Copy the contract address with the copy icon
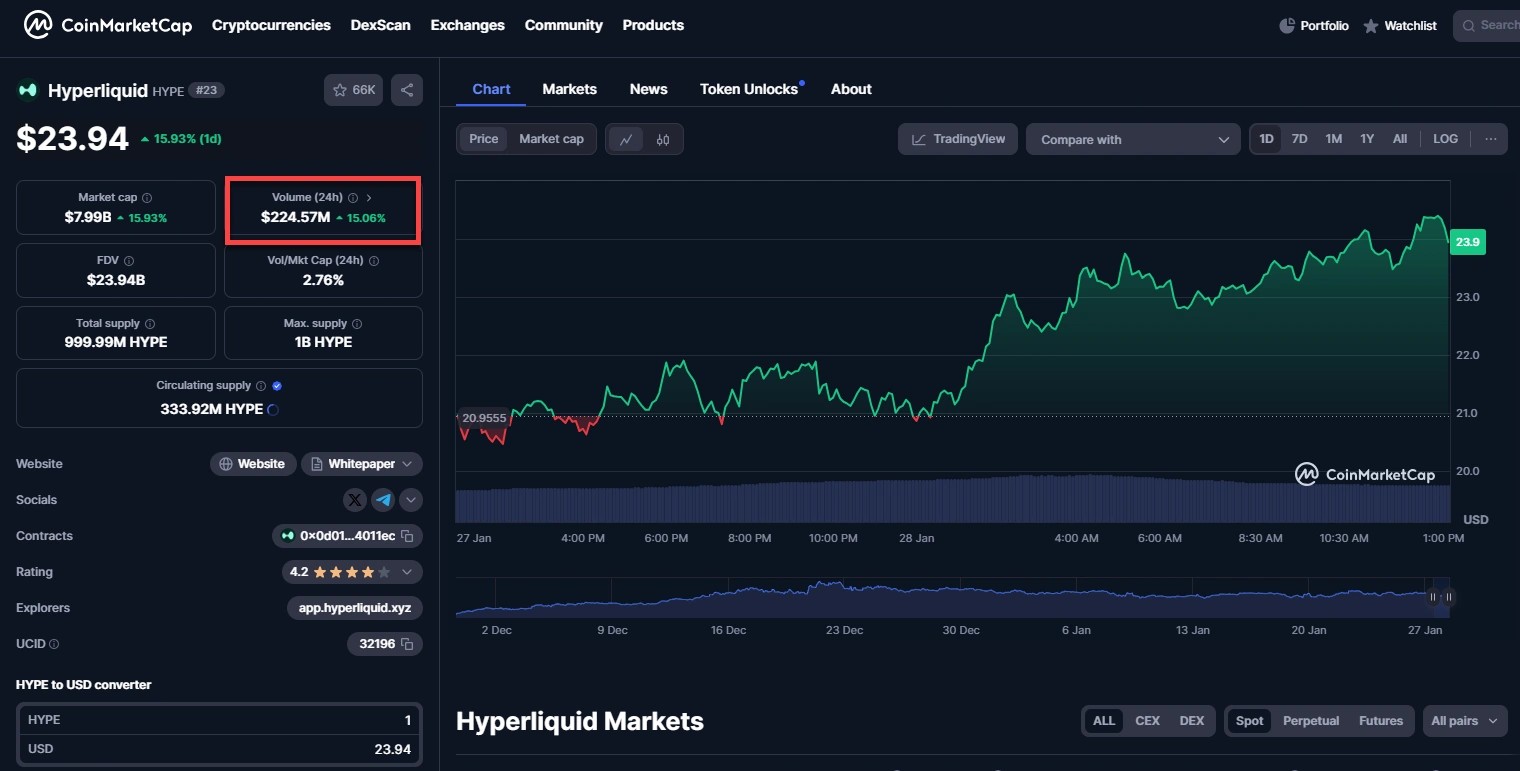 [x=407, y=536]
